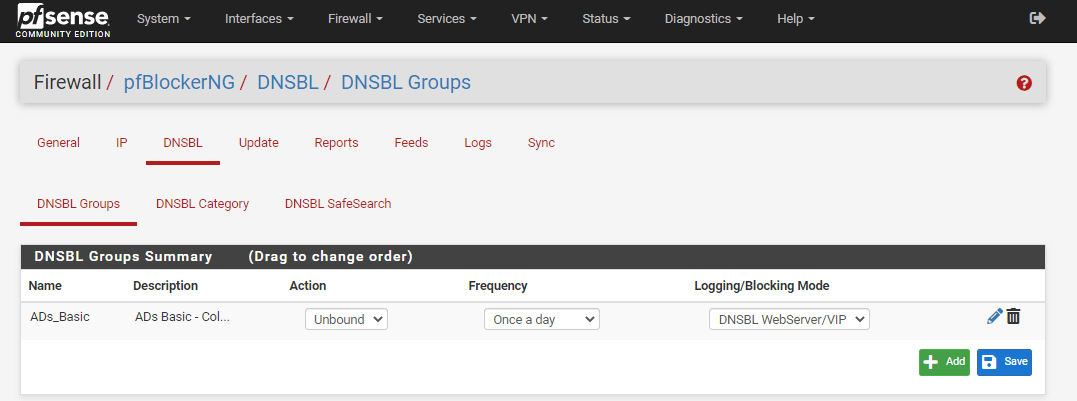
Task: Delete ADs_Basic group using trash icon
Action: [x=1014, y=317]
